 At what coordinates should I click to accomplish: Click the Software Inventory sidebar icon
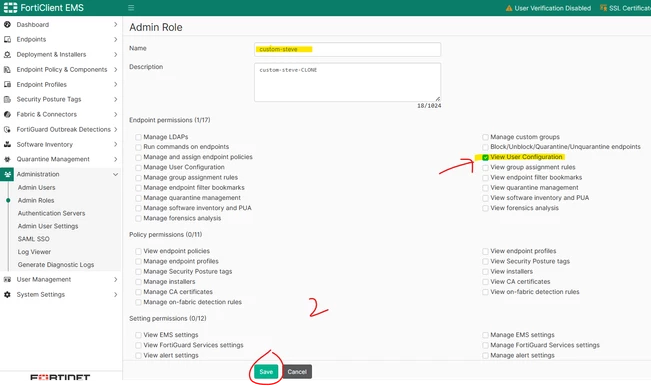pos(7,144)
